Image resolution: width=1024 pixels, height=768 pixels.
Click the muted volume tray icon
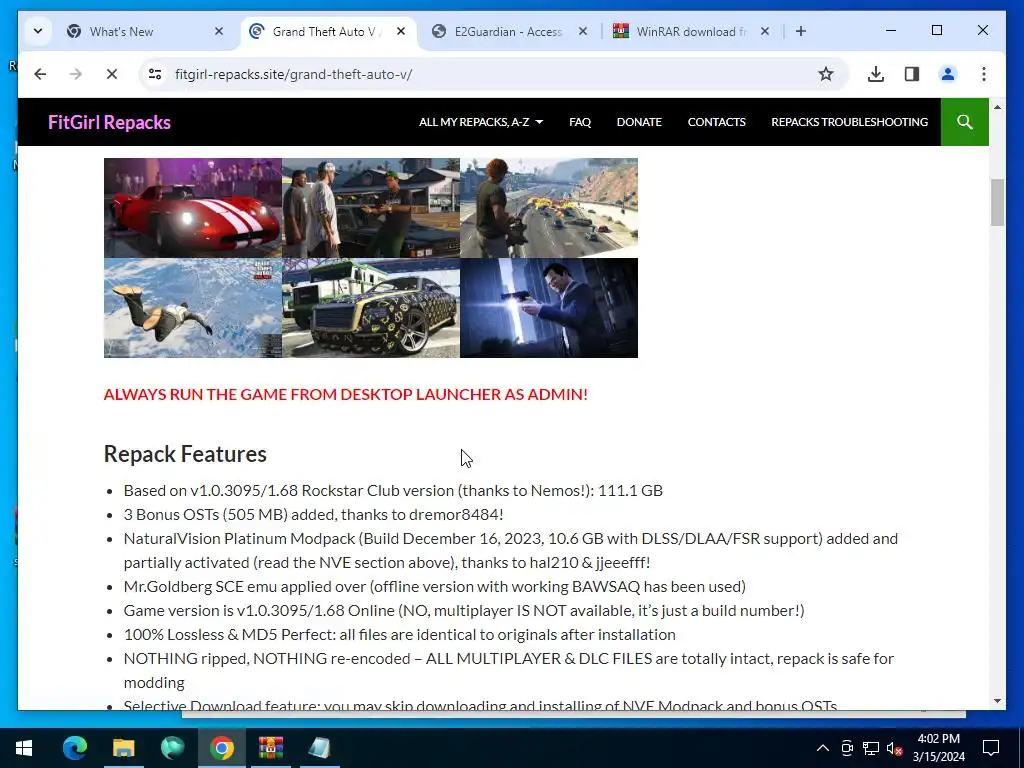coord(895,748)
